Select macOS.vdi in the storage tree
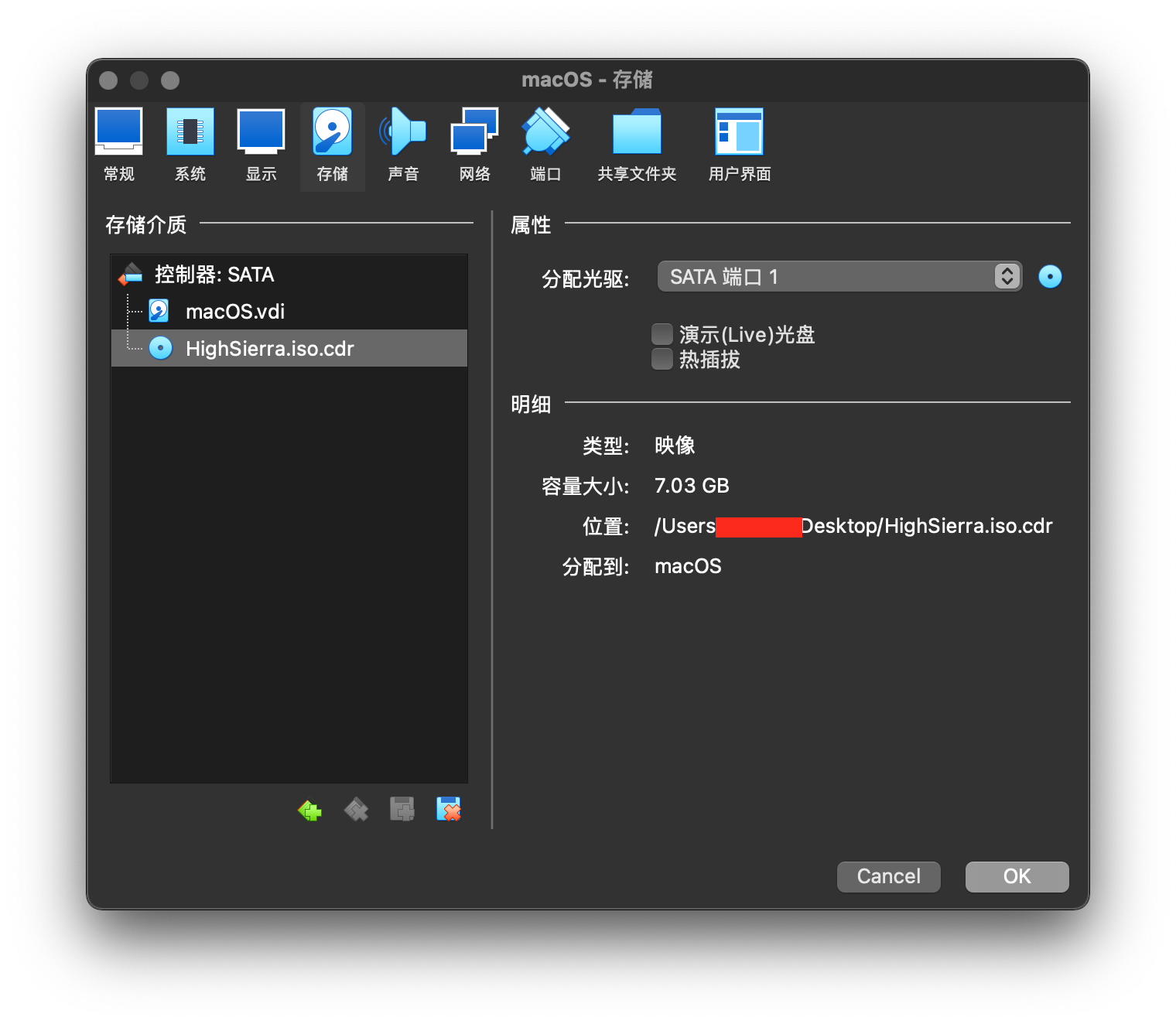The width and height of the screenshot is (1176, 1024). point(289,312)
